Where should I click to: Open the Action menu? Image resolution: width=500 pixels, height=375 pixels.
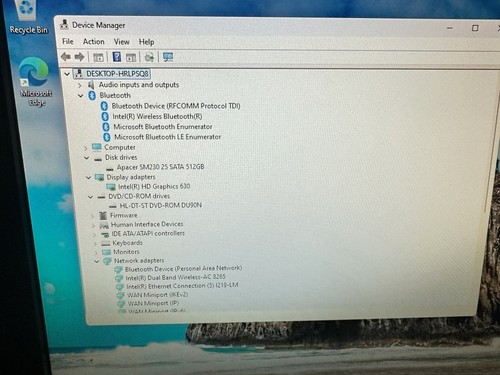click(x=94, y=42)
